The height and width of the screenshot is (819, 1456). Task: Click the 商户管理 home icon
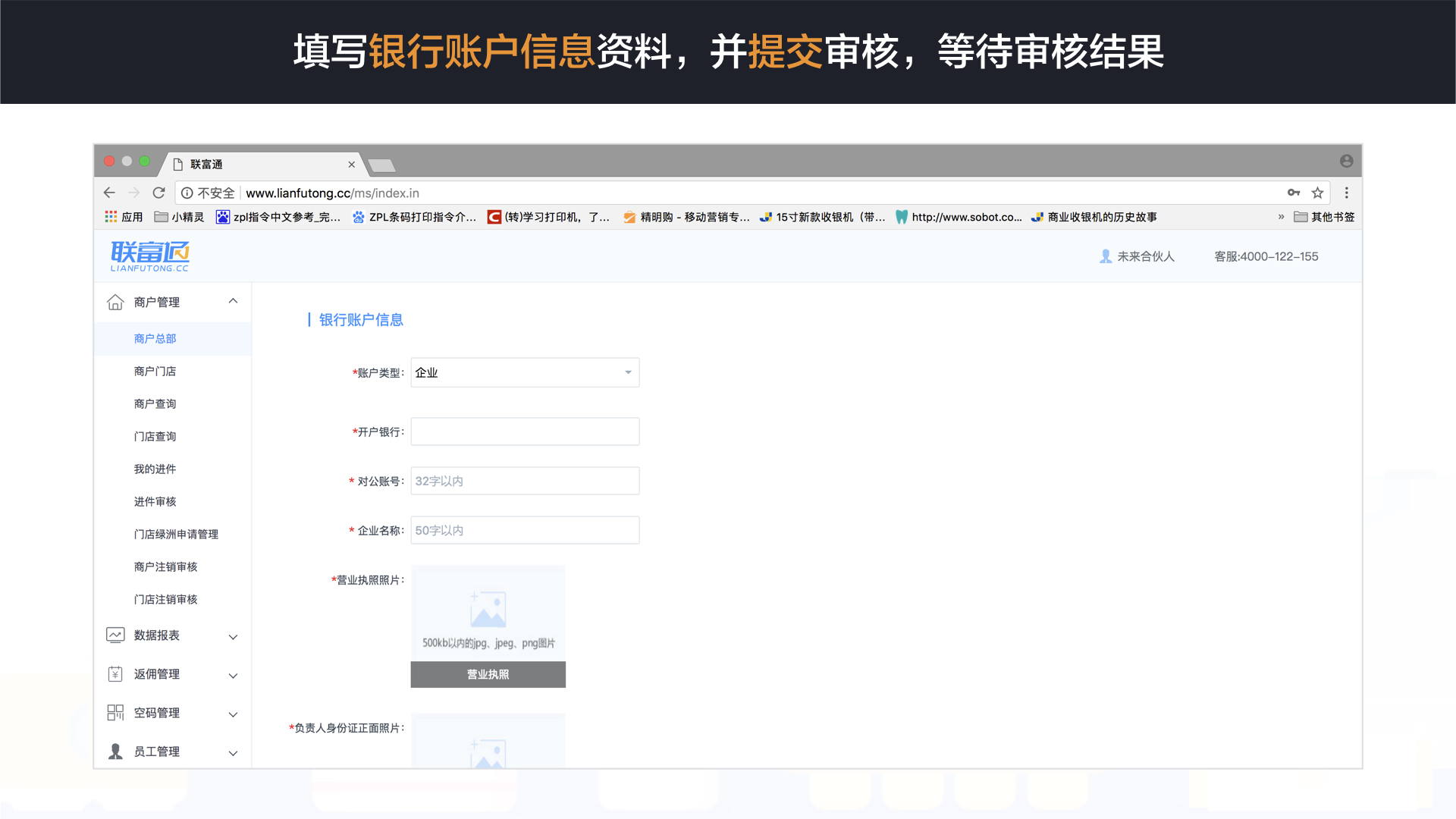115,302
